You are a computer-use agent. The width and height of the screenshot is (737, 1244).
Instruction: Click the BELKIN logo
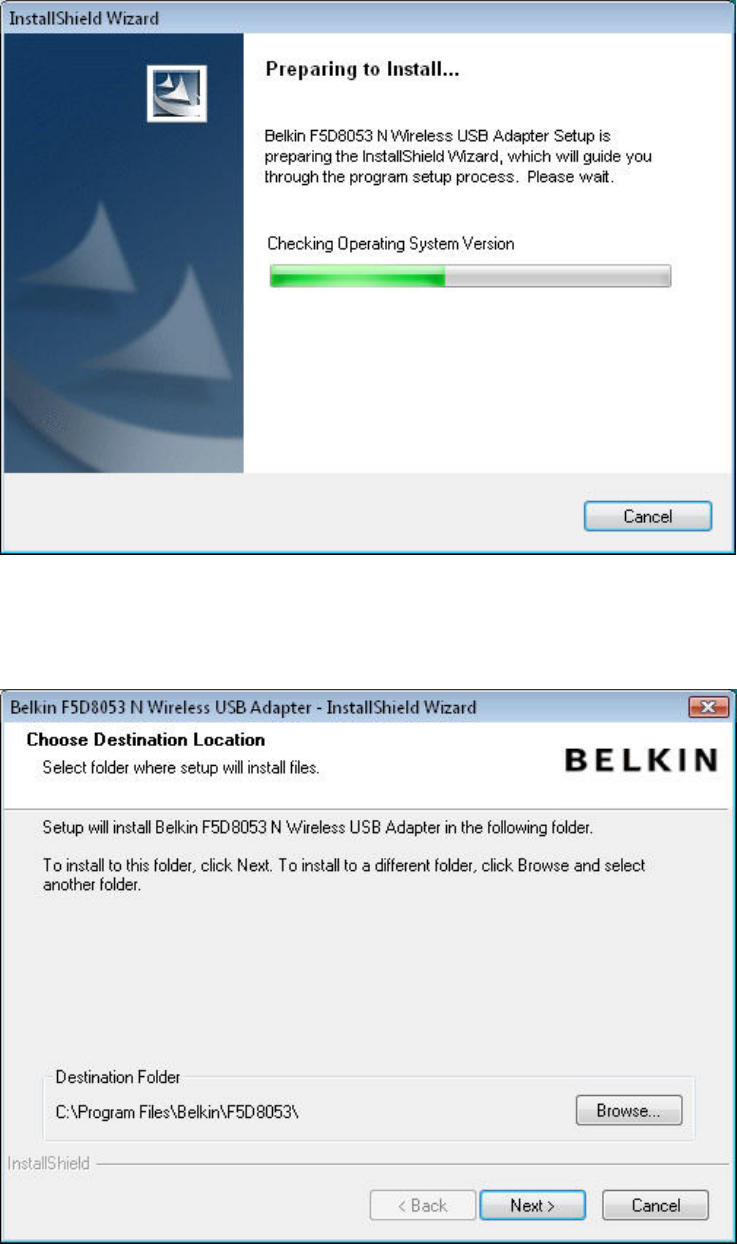click(x=641, y=761)
